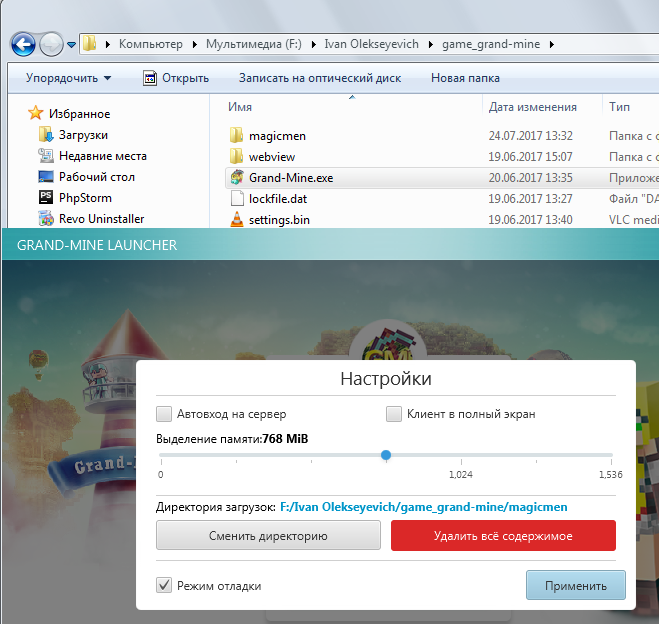Viewport: 659px width, 624px height.
Task: Click the VLC cone icon of settings.bin
Action: click(x=237, y=219)
